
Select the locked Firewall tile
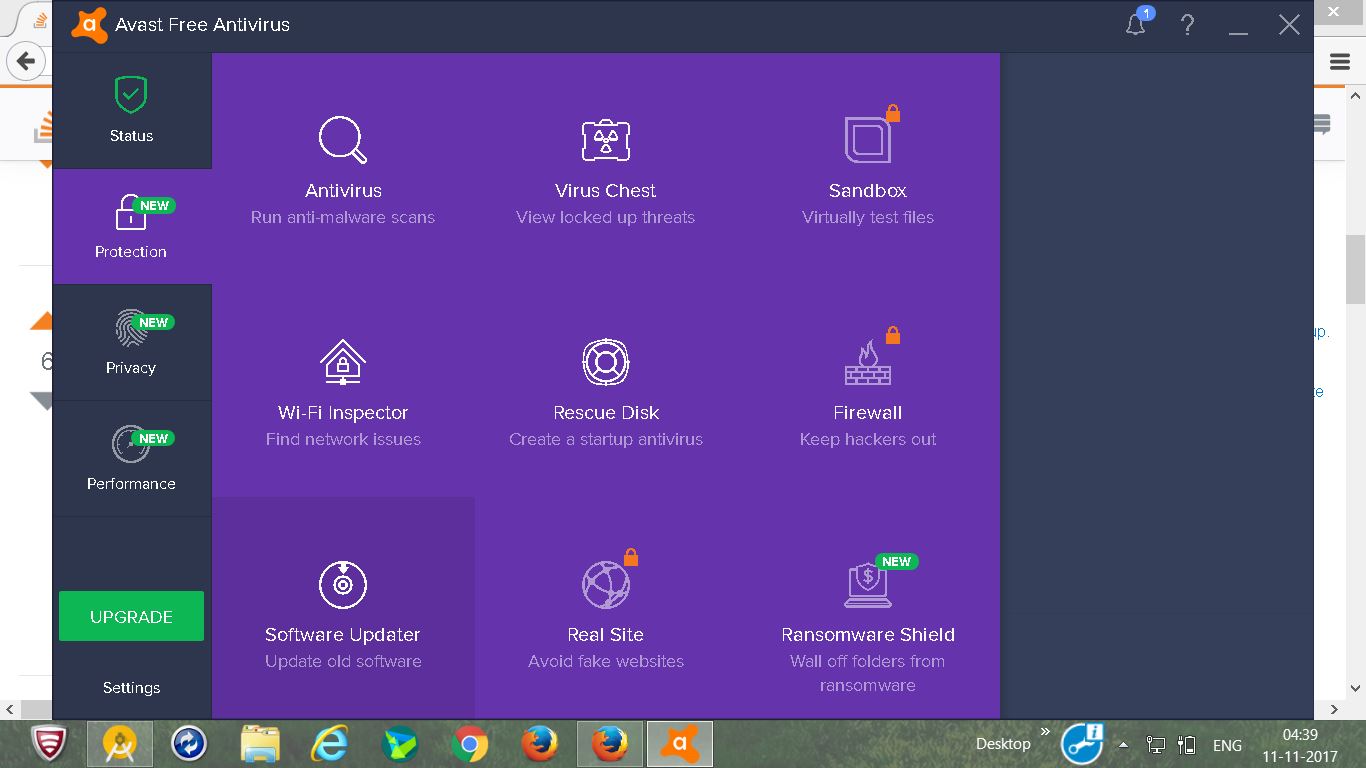[x=868, y=387]
